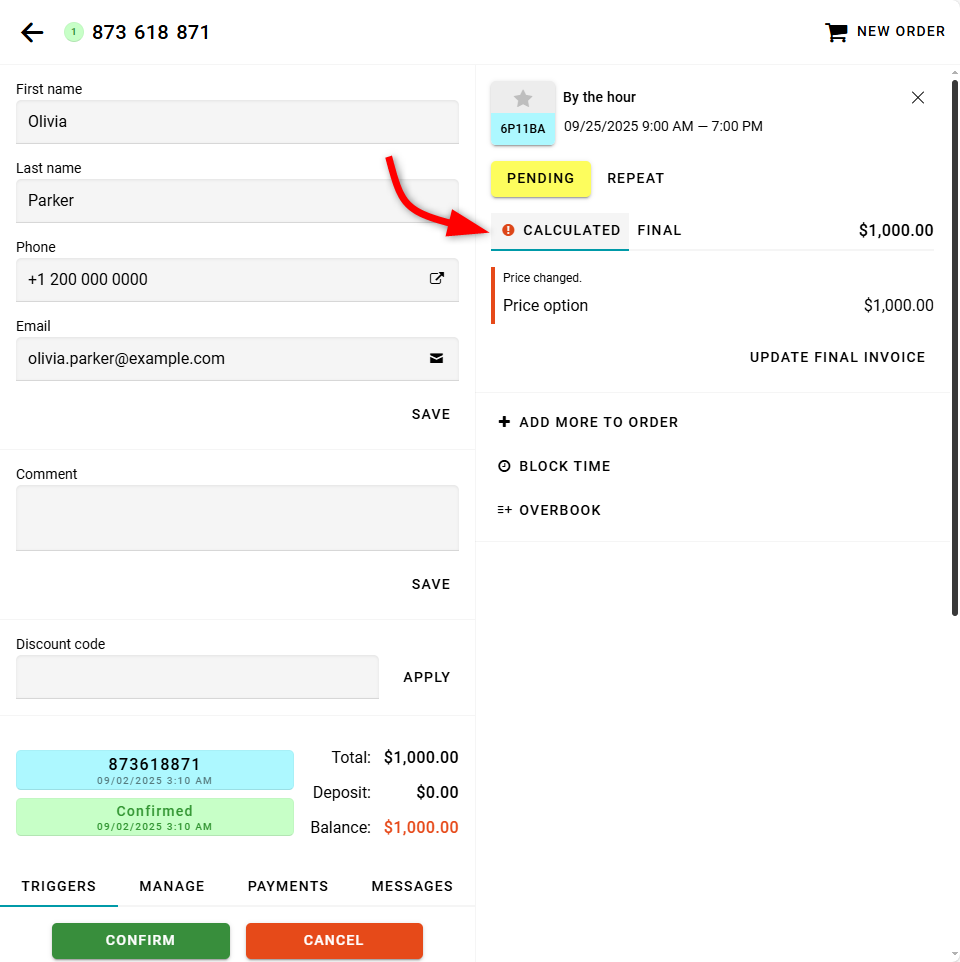Open the Manage tab
960x962 pixels.
[x=172, y=886]
